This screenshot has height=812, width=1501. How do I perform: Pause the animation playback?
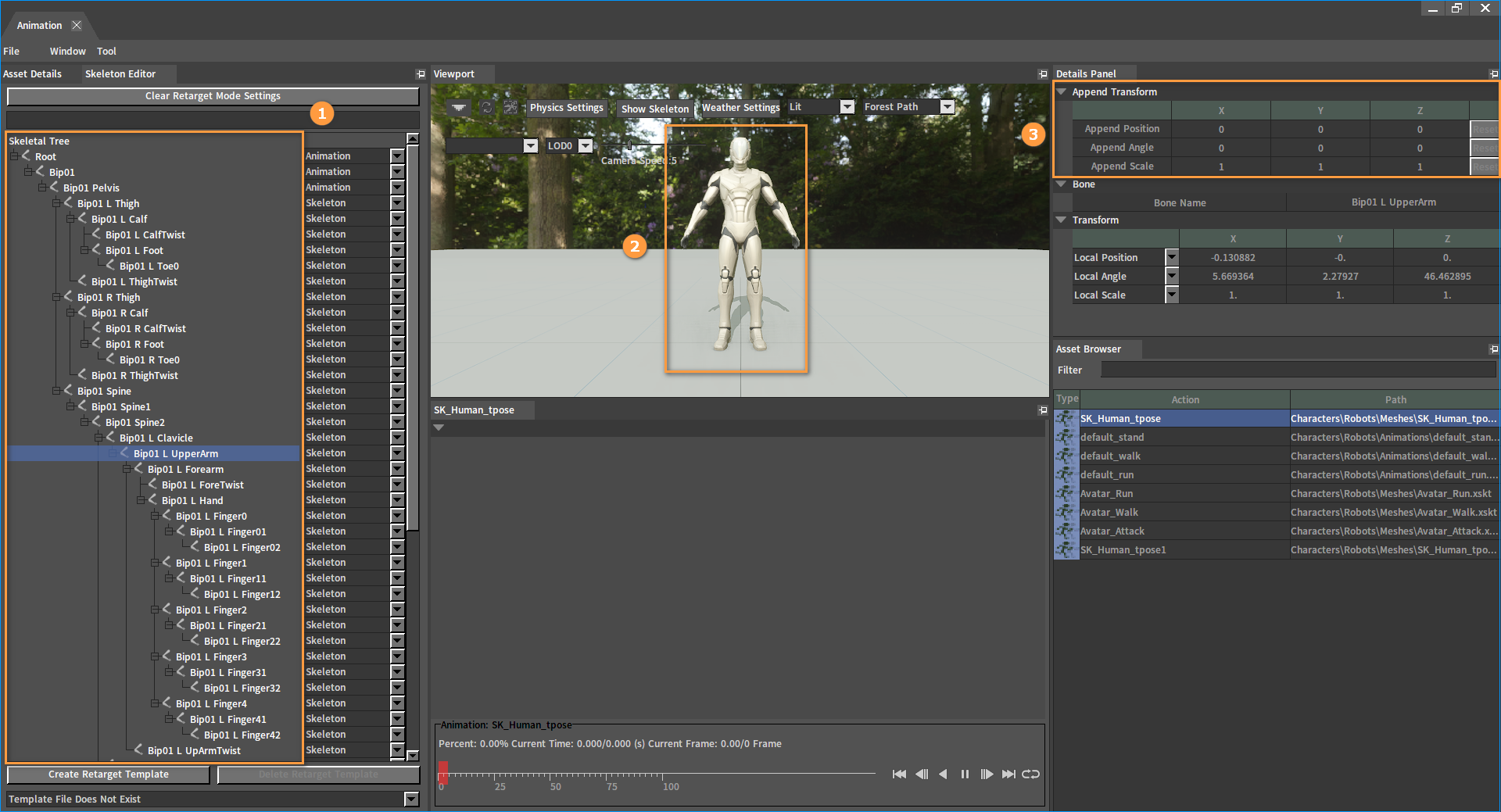(965, 774)
